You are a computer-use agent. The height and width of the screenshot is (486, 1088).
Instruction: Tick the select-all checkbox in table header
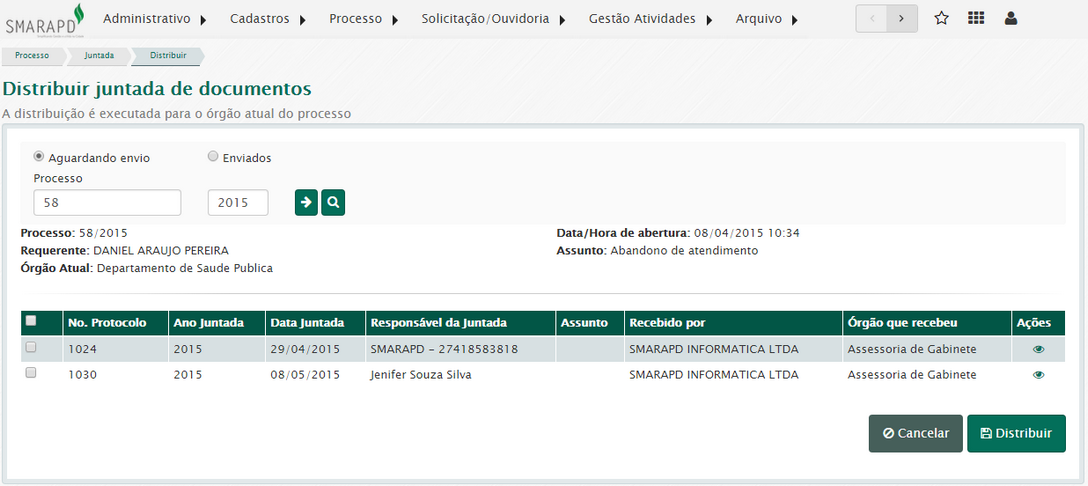pyautogui.click(x=31, y=321)
